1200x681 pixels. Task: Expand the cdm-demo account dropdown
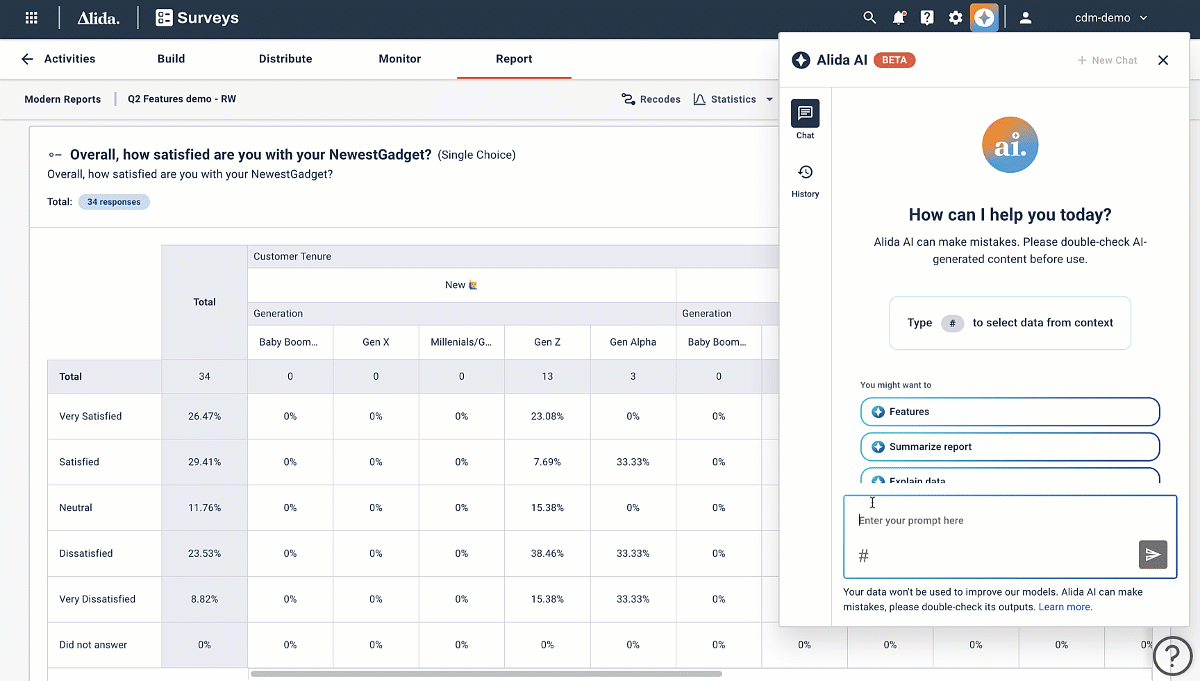1110,18
